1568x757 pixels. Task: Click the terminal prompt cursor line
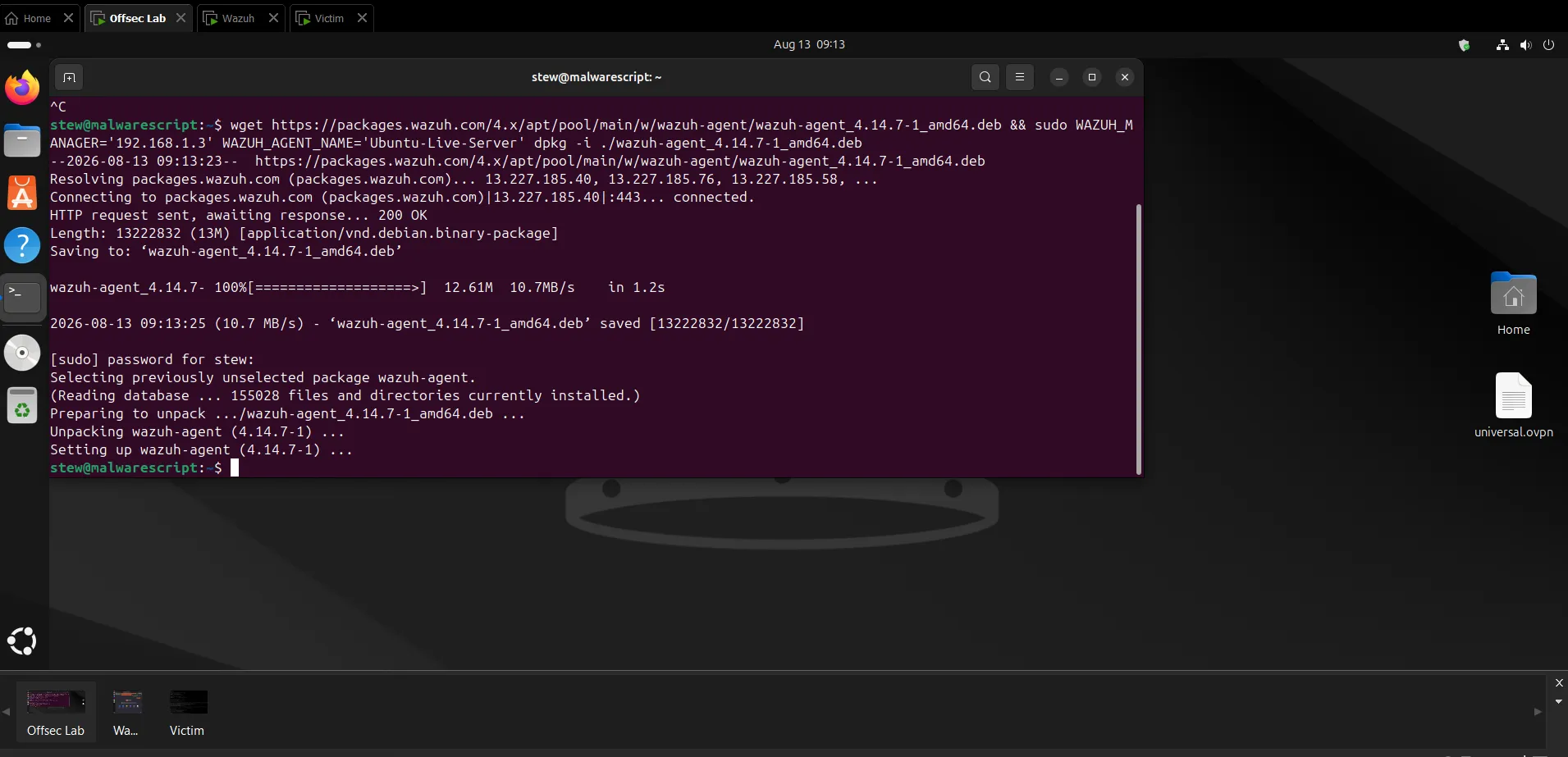pyautogui.click(x=144, y=467)
